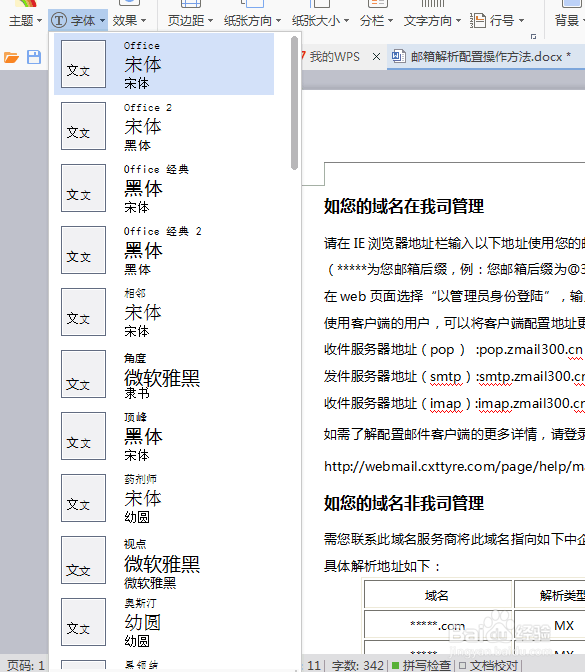585x672 pixels.
Task: Open the page setup dialog launcher
Action: click(534, 37)
